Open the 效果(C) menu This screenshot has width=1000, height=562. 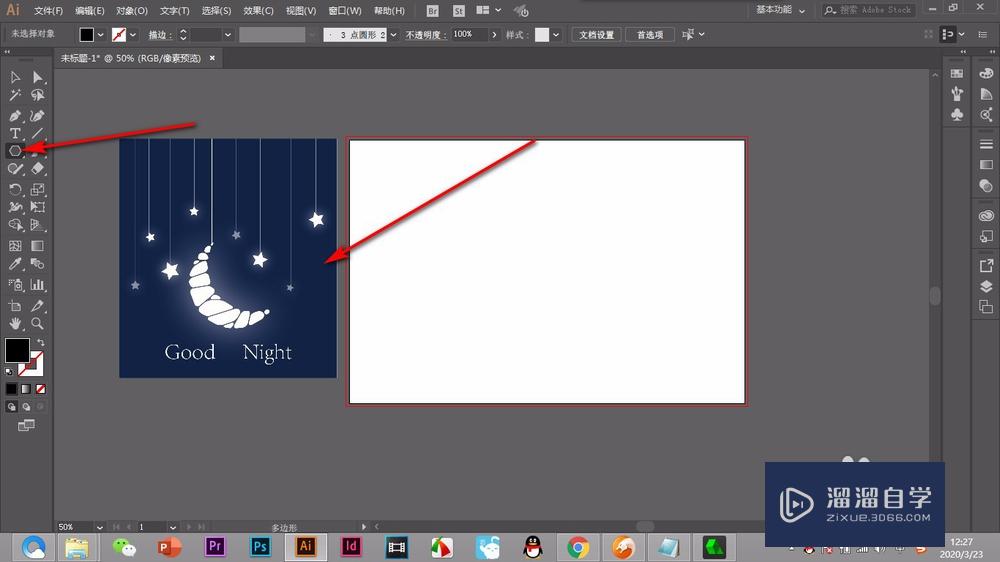[x=258, y=11]
